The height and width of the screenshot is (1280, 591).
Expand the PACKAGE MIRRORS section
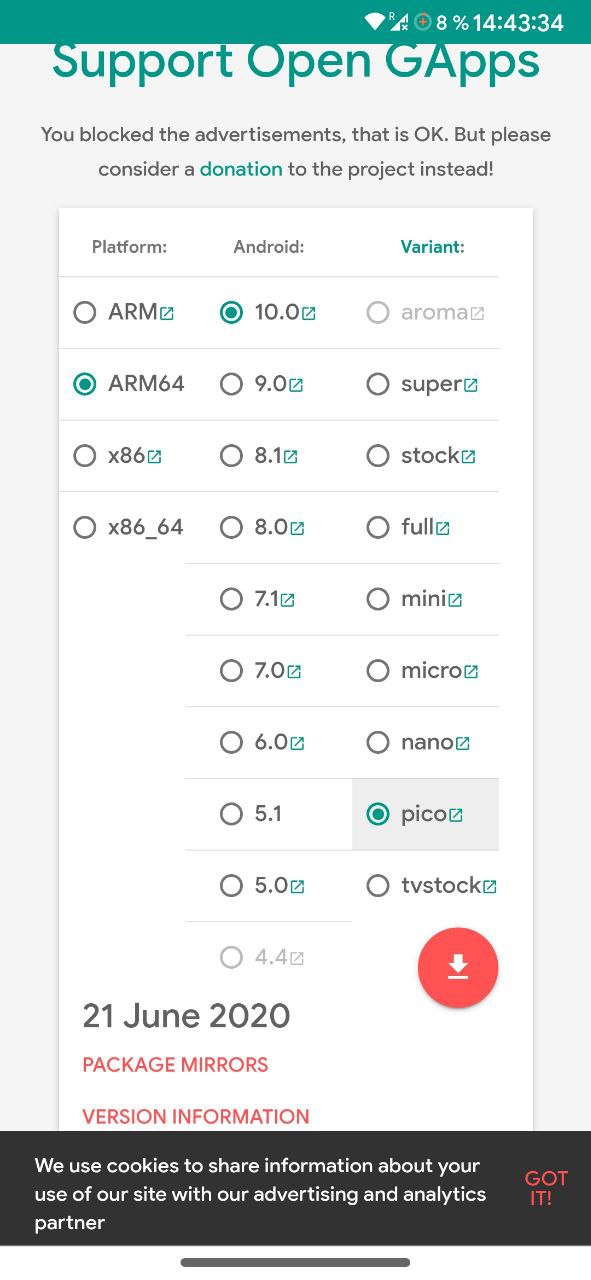(175, 1065)
